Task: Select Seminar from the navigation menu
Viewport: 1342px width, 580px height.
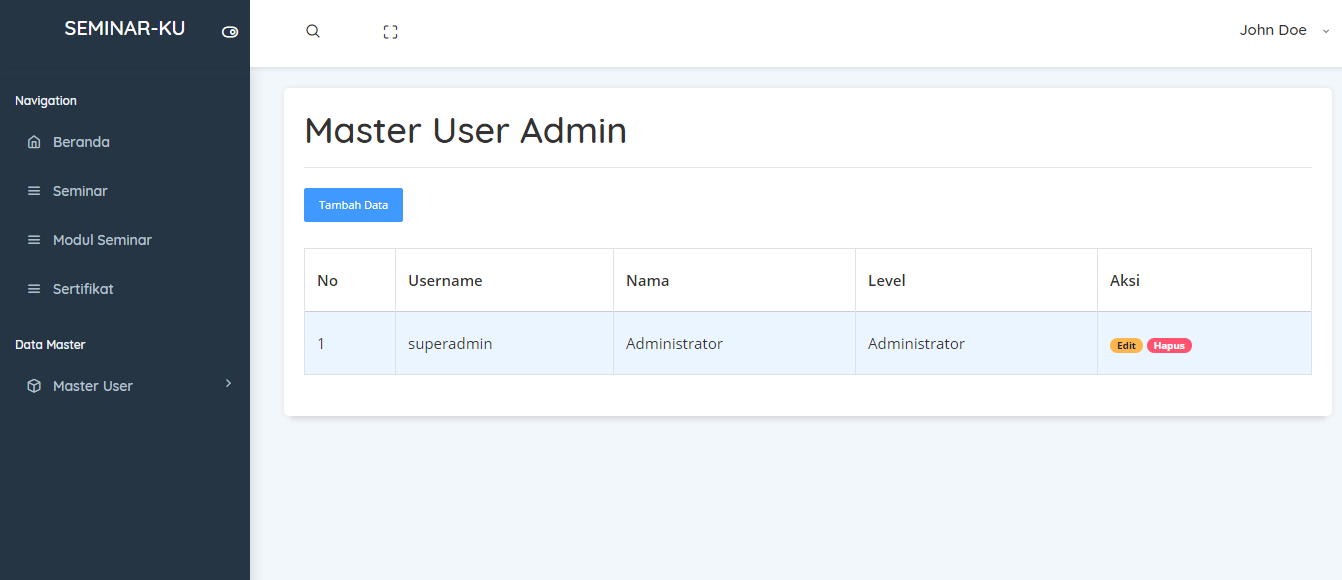Action: pos(78,191)
